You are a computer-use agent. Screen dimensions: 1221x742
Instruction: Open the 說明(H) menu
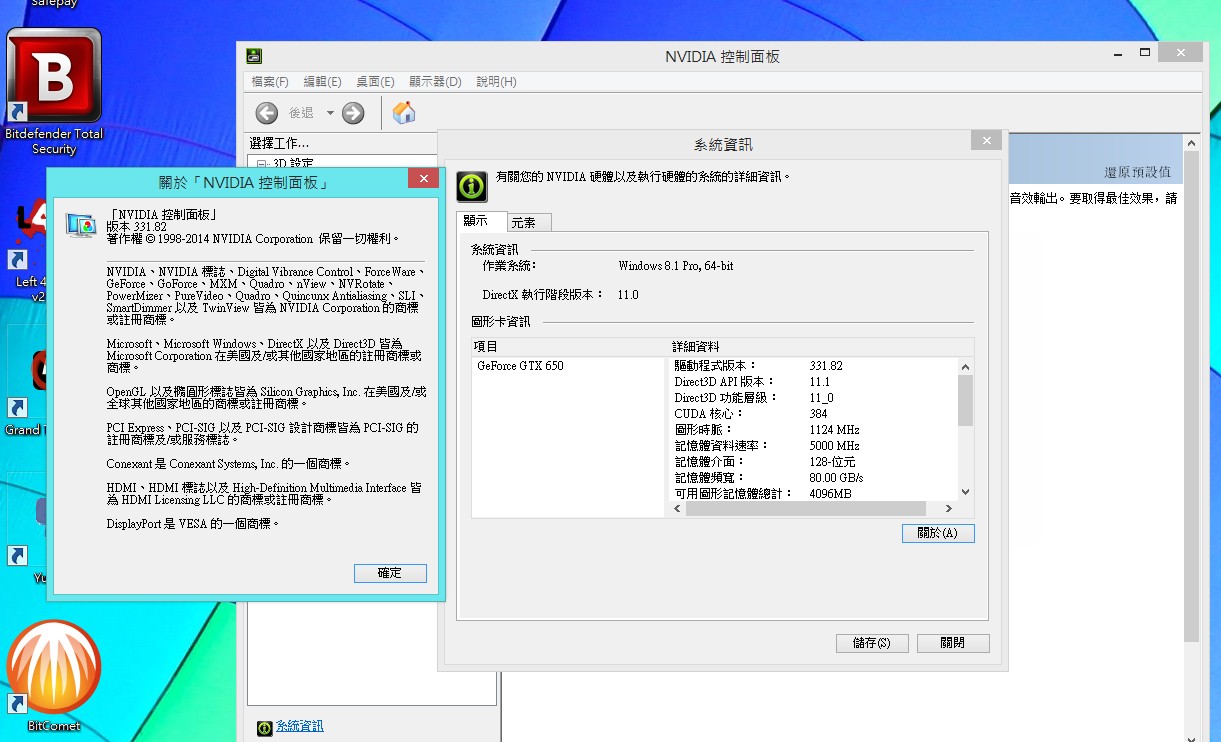point(496,82)
